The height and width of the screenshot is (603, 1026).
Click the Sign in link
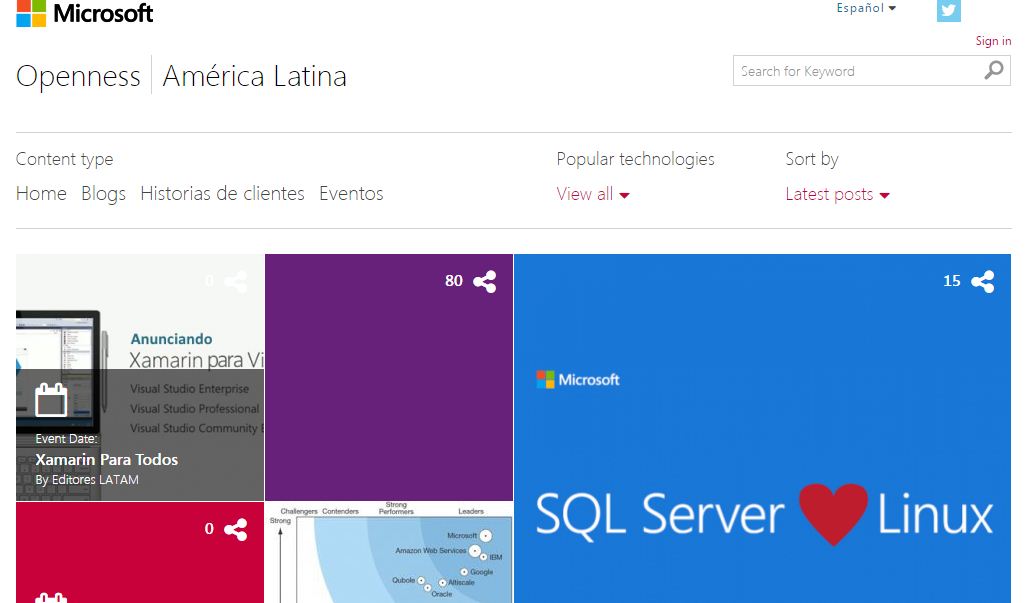pyautogui.click(x=993, y=41)
